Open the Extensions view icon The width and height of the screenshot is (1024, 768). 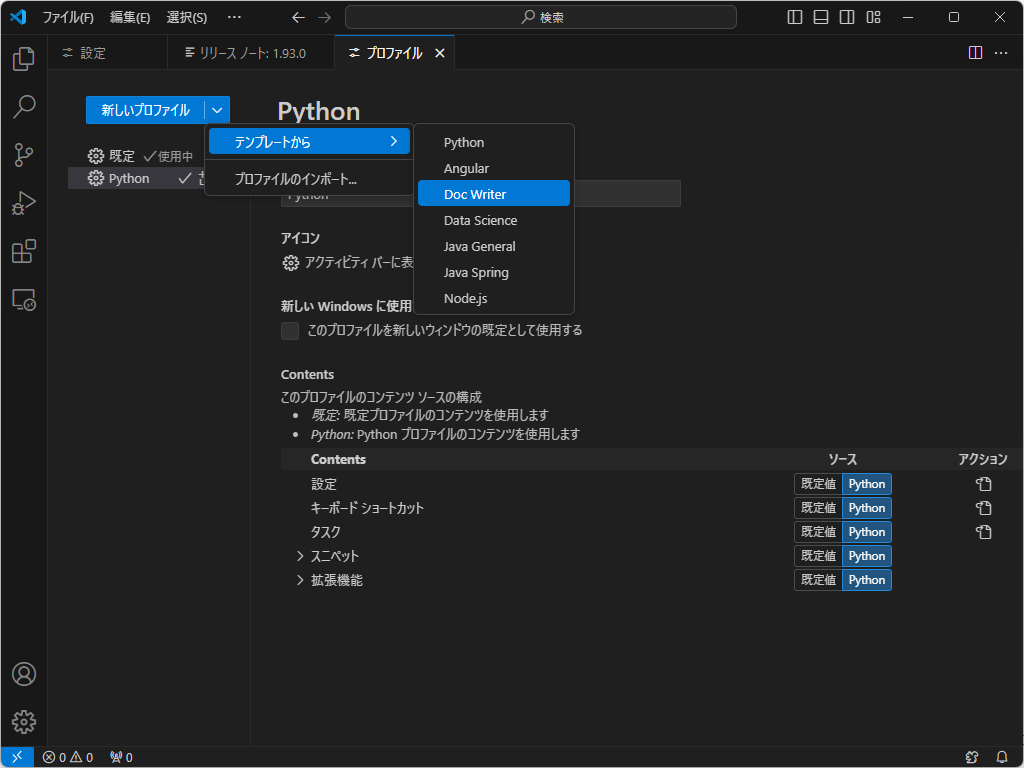point(24,252)
